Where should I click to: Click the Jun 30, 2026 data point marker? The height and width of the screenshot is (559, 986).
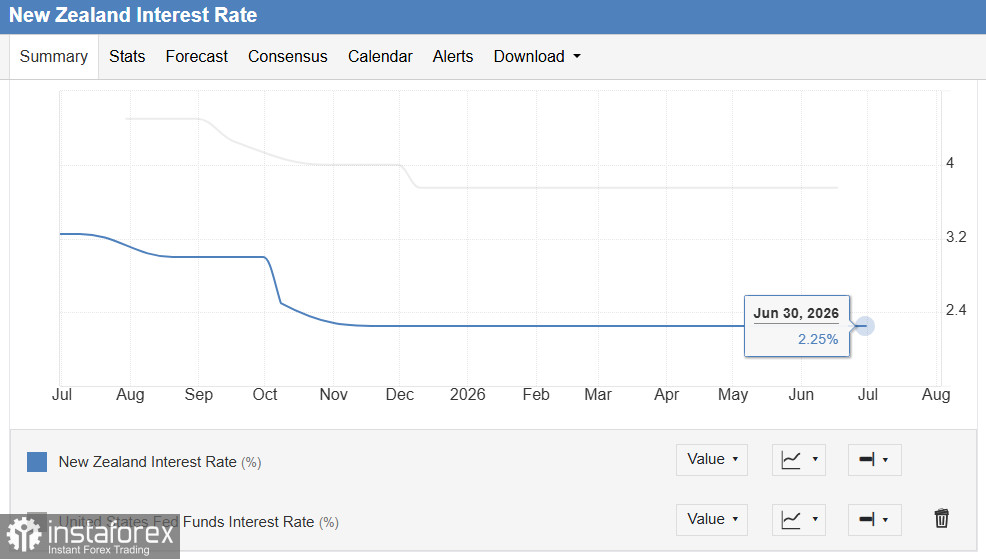[865, 326]
